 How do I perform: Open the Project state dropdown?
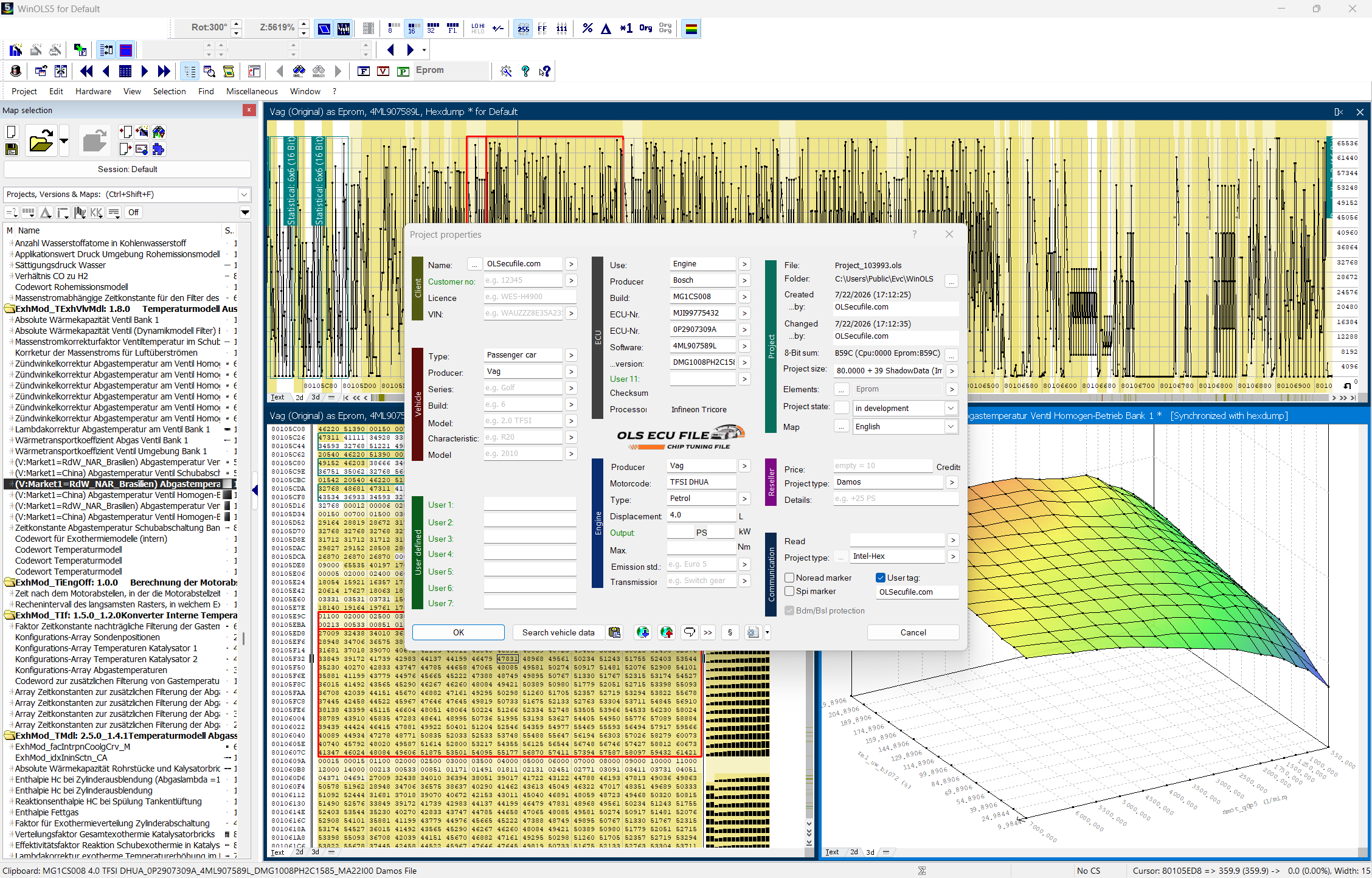coord(951,408)
